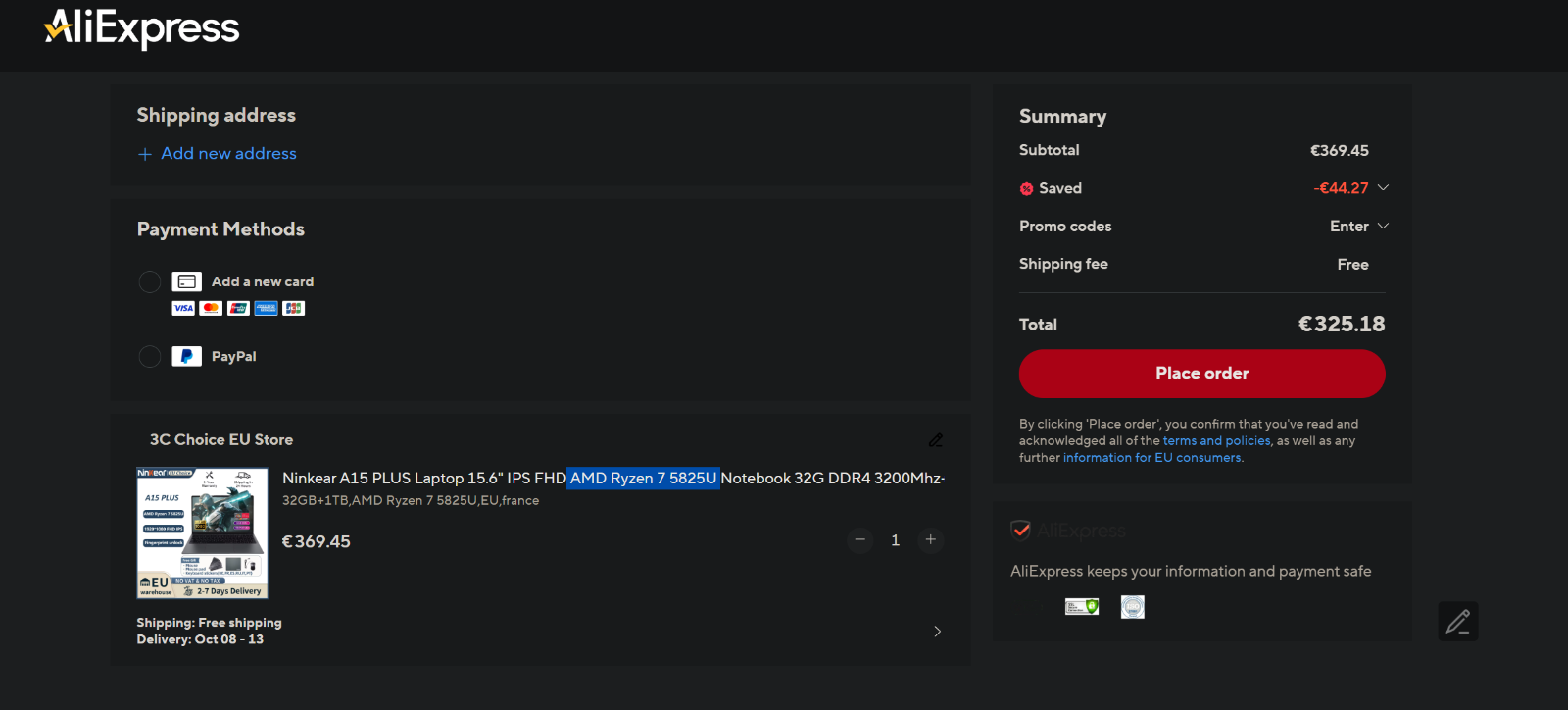Click the Delivery: Oct 08 - 13 text

(200, 639)
